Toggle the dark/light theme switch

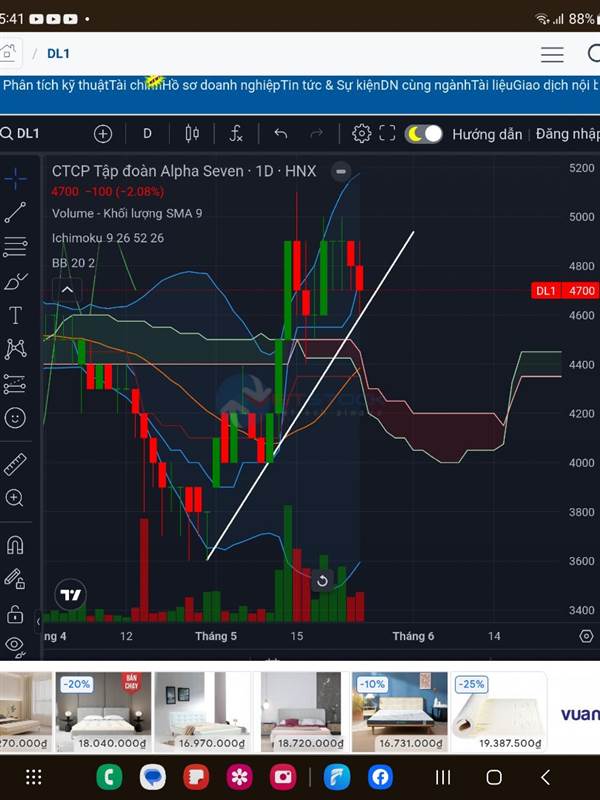[423, 134]
